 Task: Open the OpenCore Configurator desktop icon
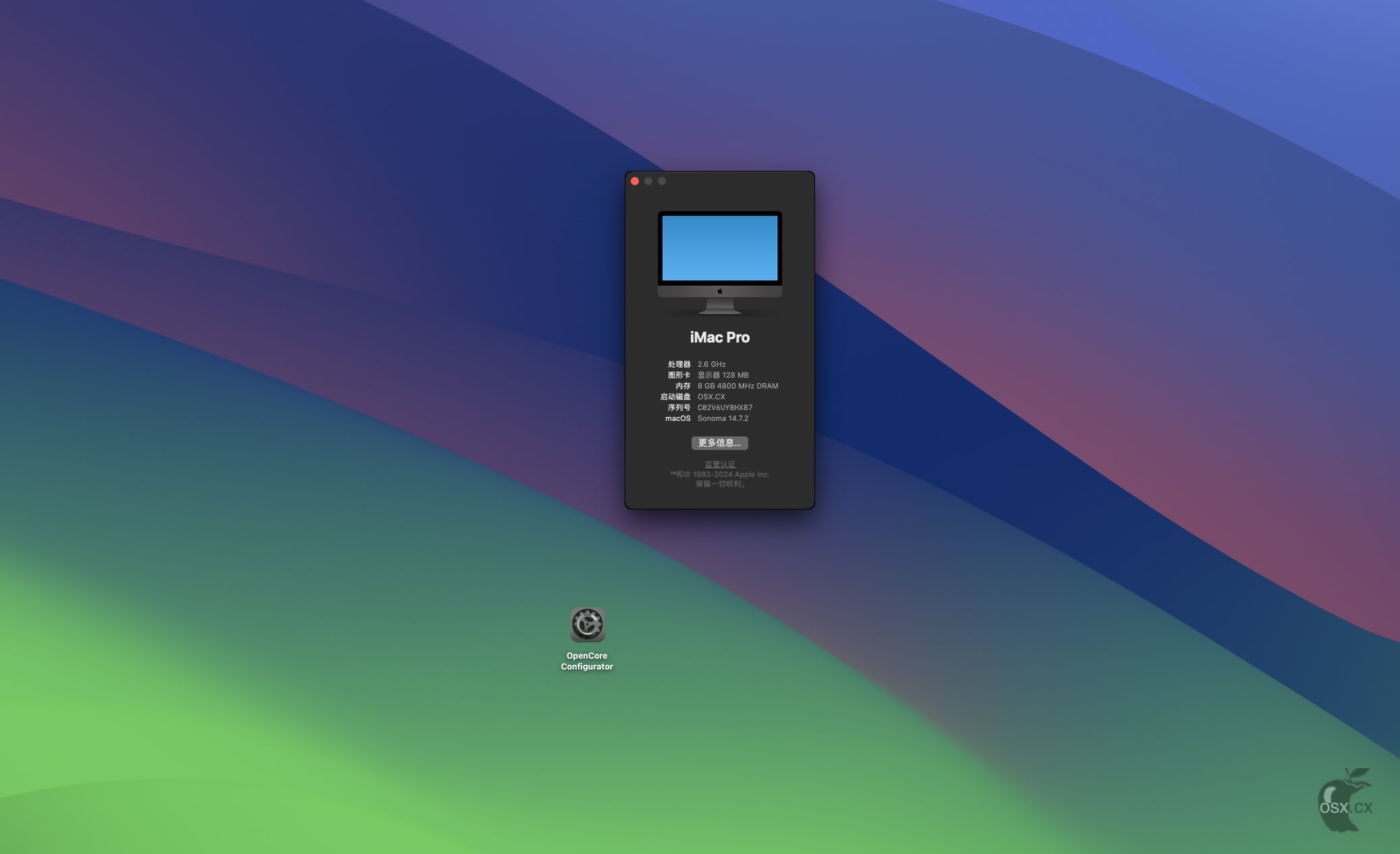pos(587,624)
